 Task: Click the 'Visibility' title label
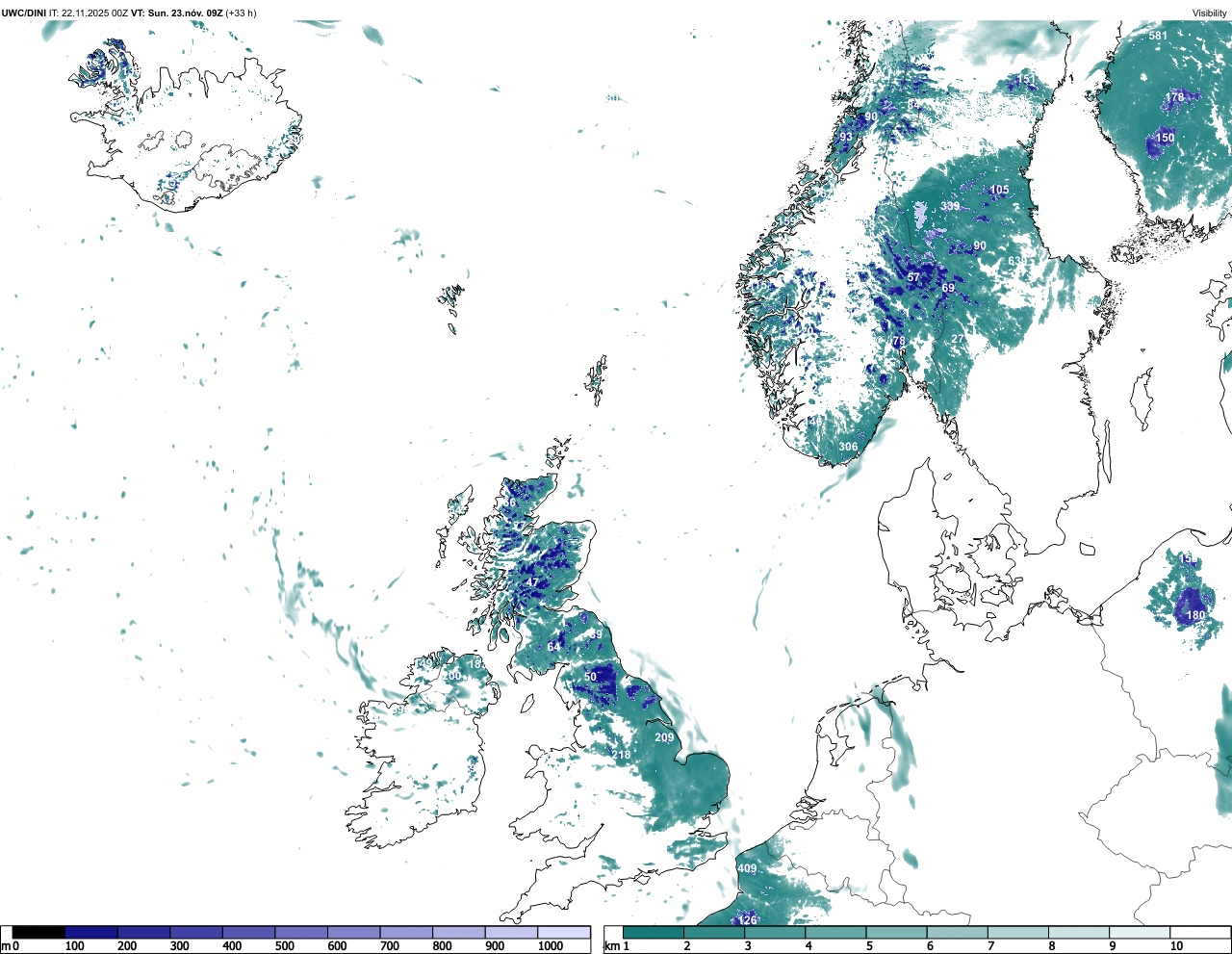pos(1210,13)
